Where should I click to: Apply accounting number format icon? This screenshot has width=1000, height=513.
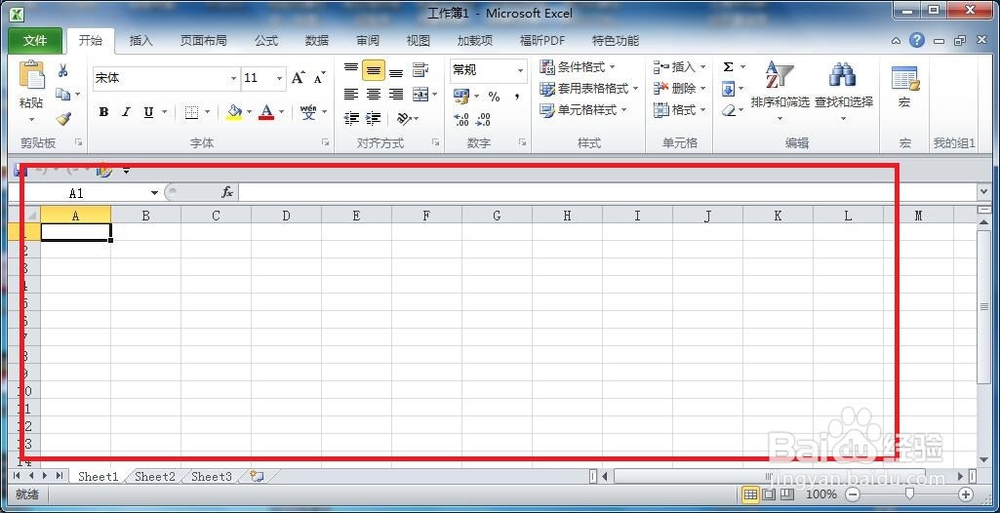pyautogui.click(x=461, y=96)
